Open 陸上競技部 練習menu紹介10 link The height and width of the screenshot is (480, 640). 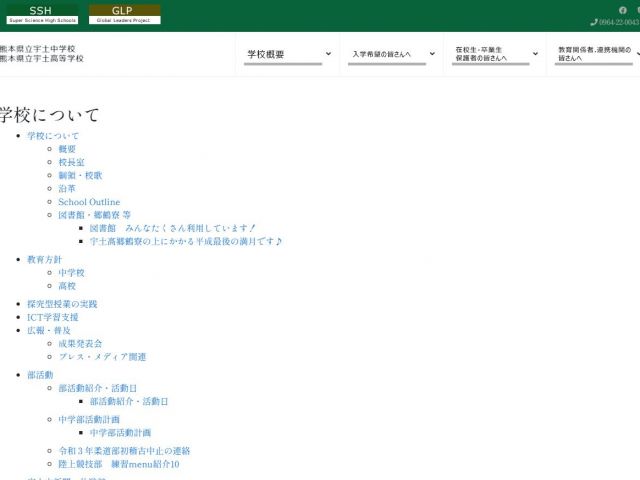pos(119,464)
